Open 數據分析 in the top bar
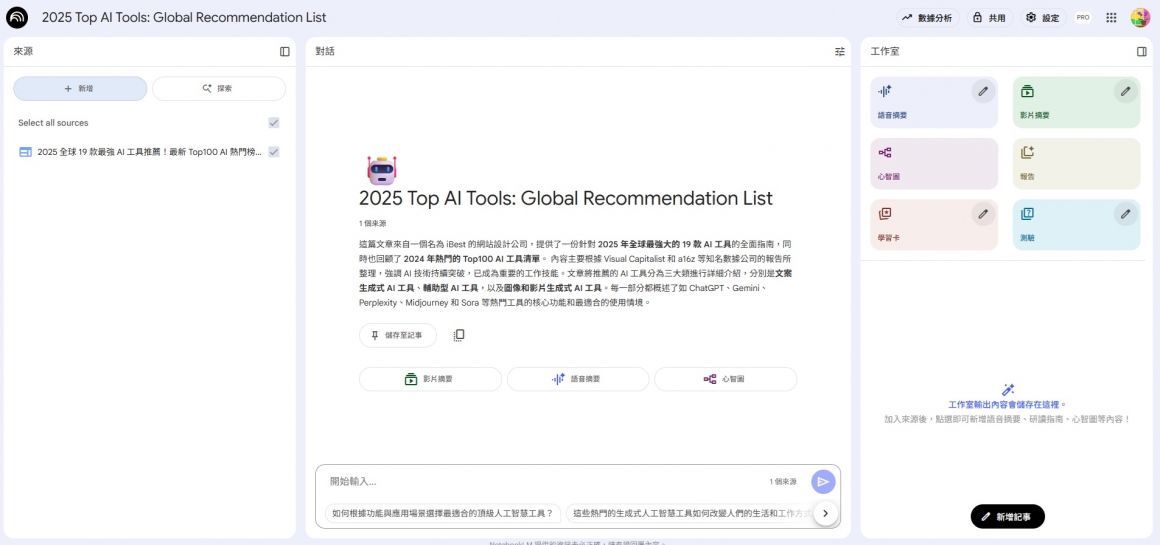The width and height of the screenshot is (1160, 545). (x=927, y=18)
